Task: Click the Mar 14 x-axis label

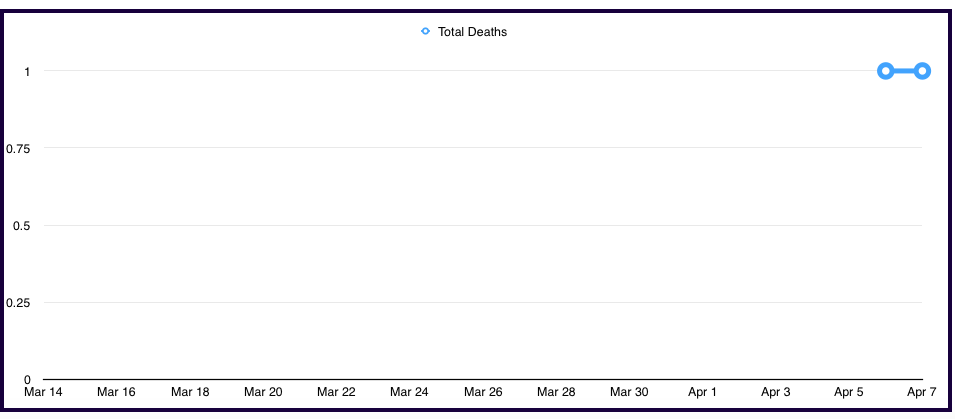Action: 43,392
